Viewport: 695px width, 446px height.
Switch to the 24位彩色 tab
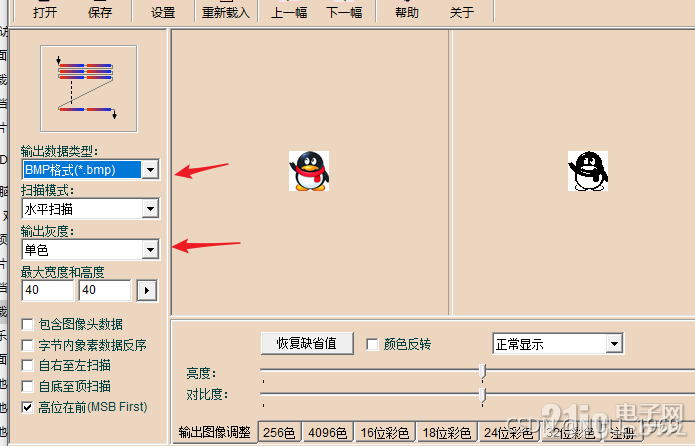(x=509, y=433)
